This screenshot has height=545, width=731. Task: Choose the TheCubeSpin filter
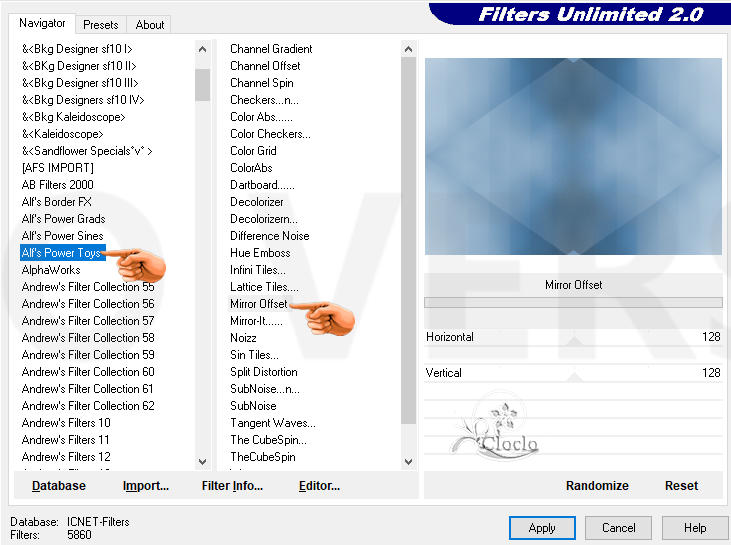coord(263,457)
